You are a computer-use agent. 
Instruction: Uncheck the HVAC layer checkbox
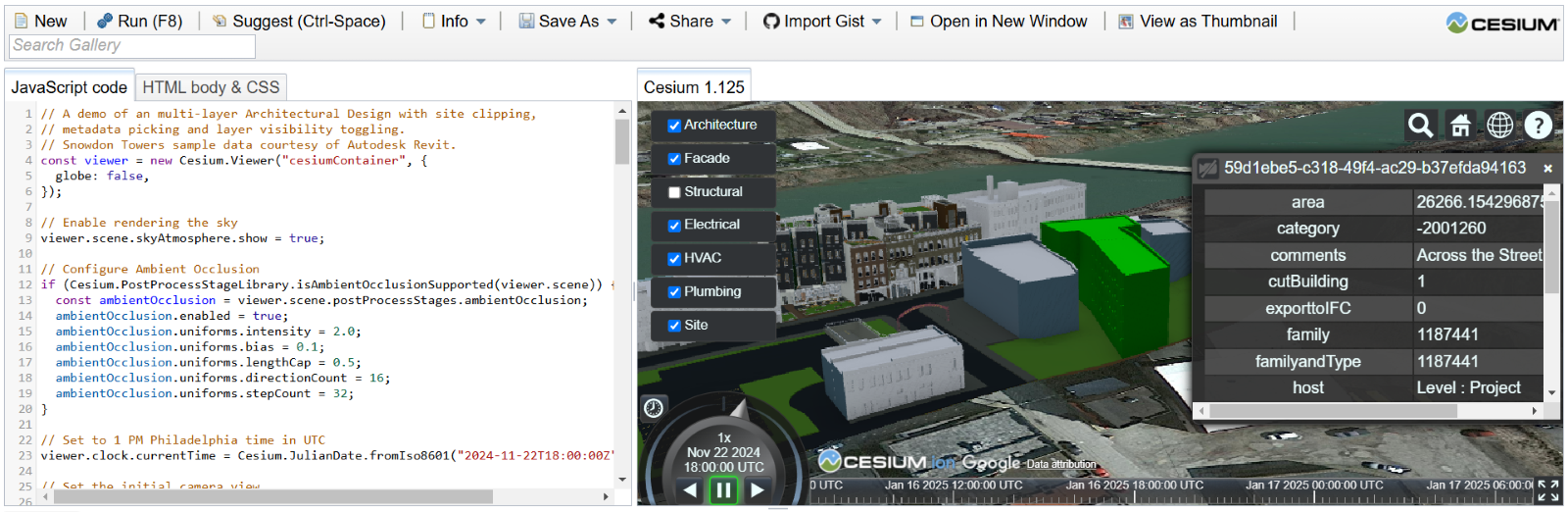coord(674,259)
